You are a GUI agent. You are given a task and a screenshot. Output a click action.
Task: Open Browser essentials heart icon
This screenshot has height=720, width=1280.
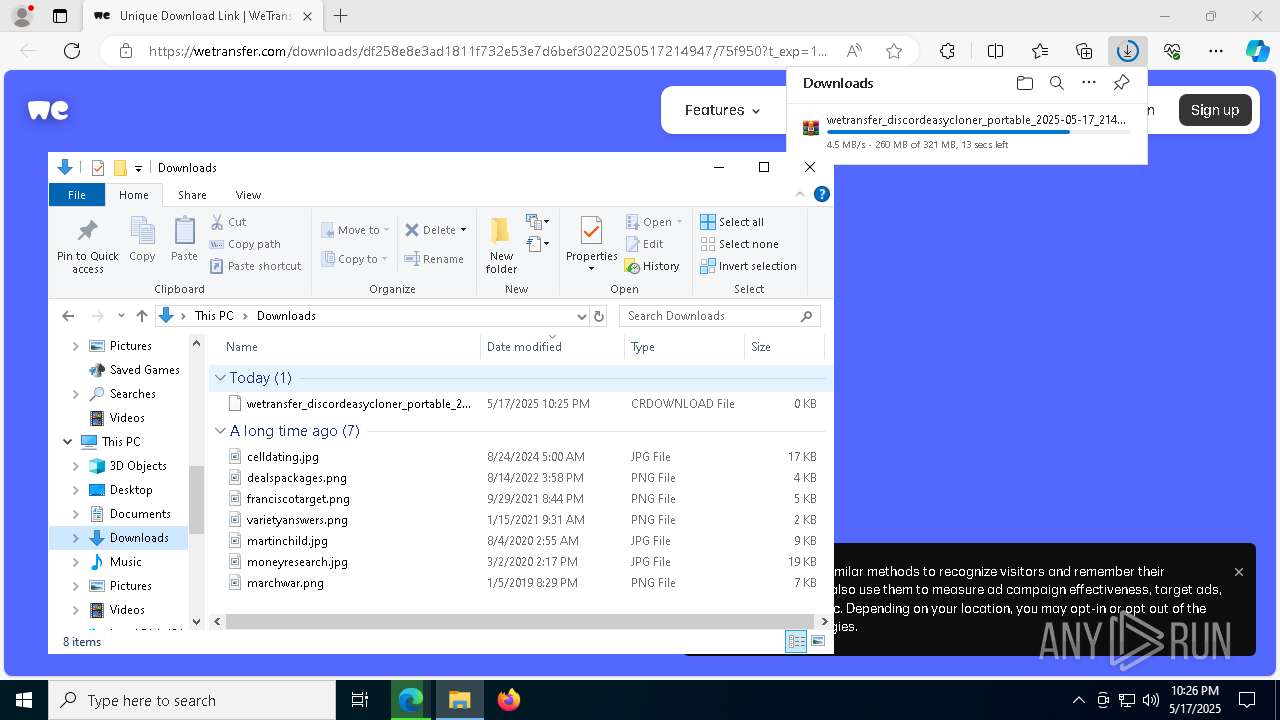pos(1172,51)
